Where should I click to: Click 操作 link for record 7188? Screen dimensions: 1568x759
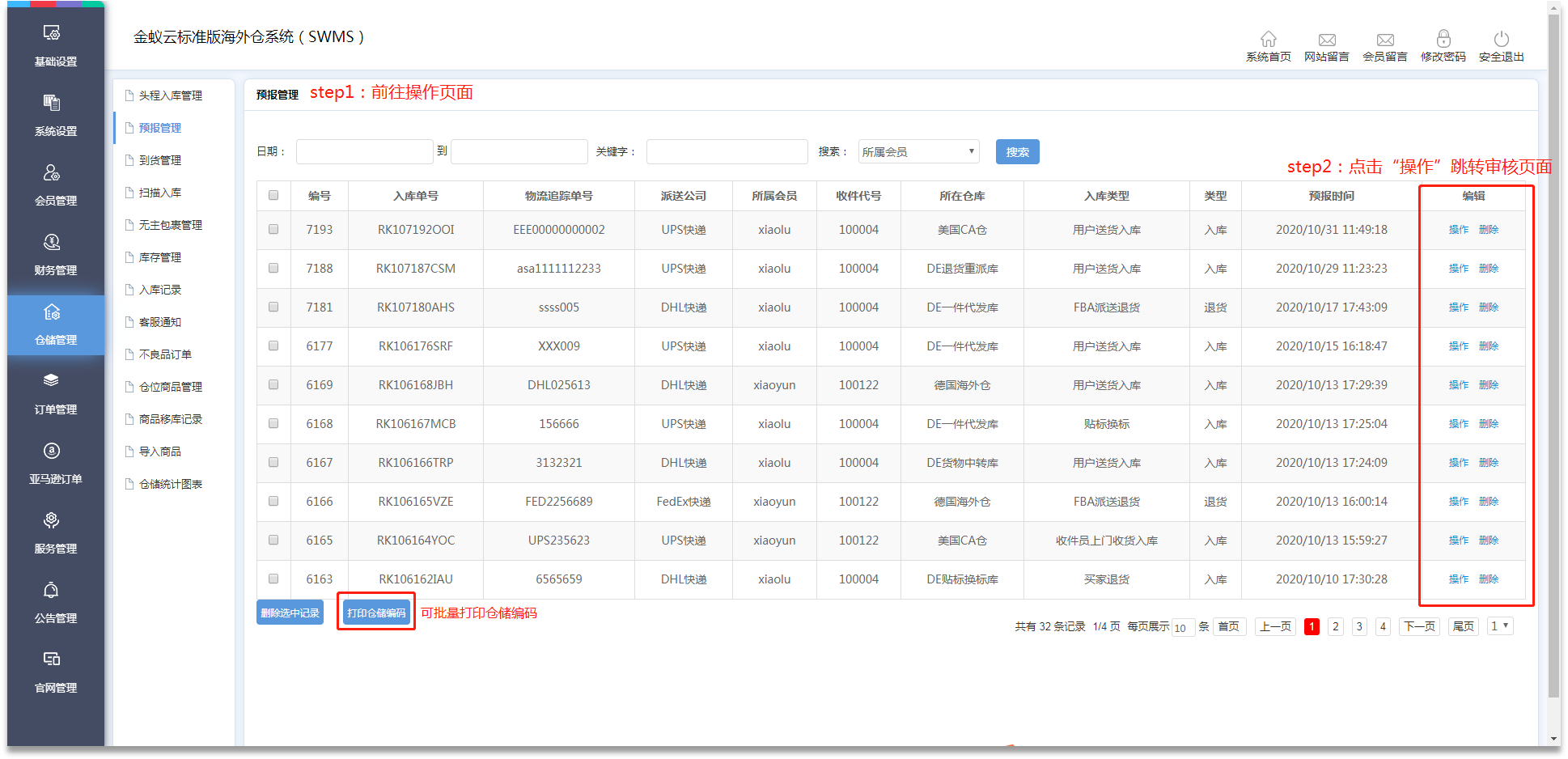coord(1458,269)
